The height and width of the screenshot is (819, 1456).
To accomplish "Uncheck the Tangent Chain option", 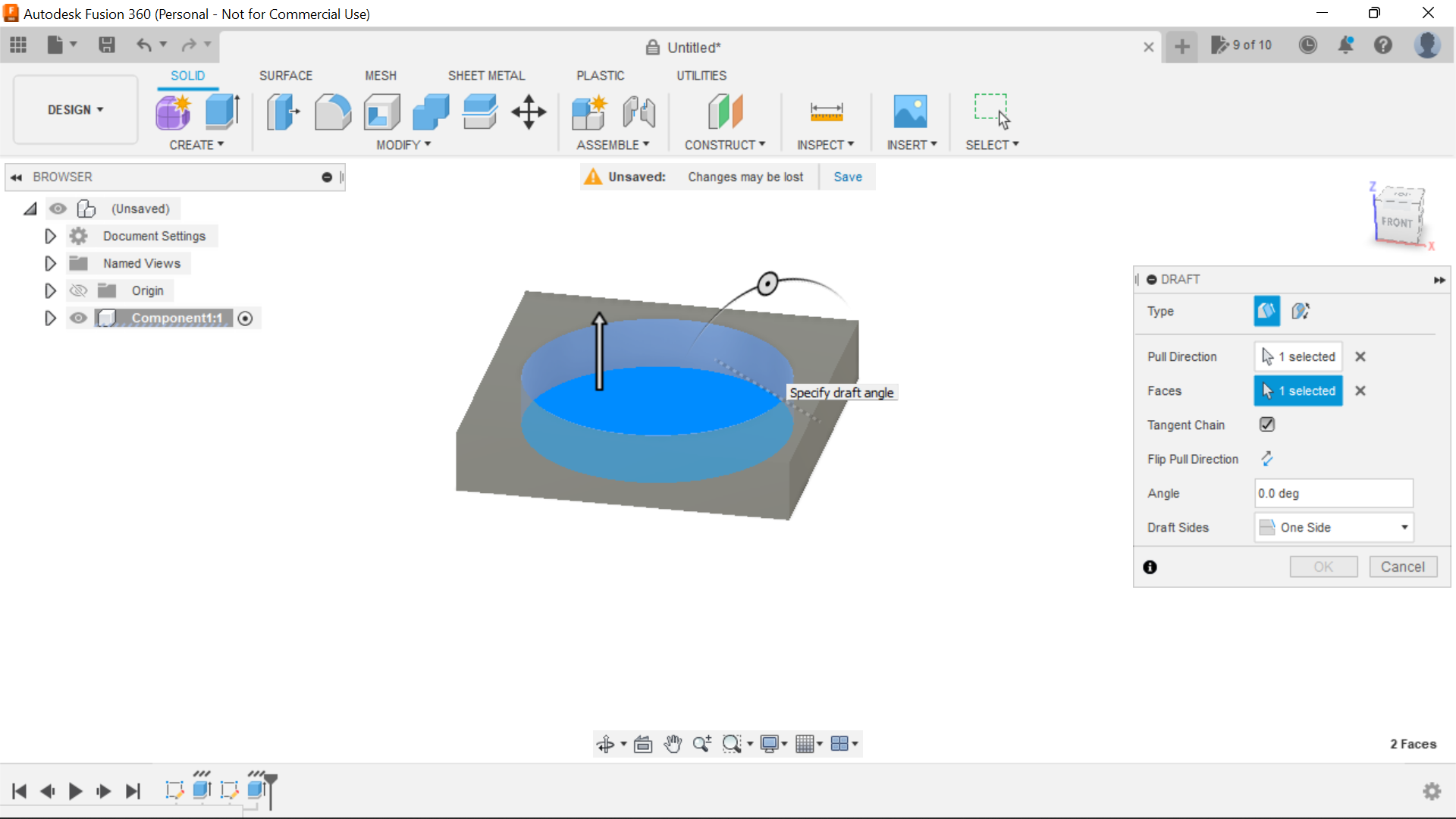I will tap(1266, 425).
